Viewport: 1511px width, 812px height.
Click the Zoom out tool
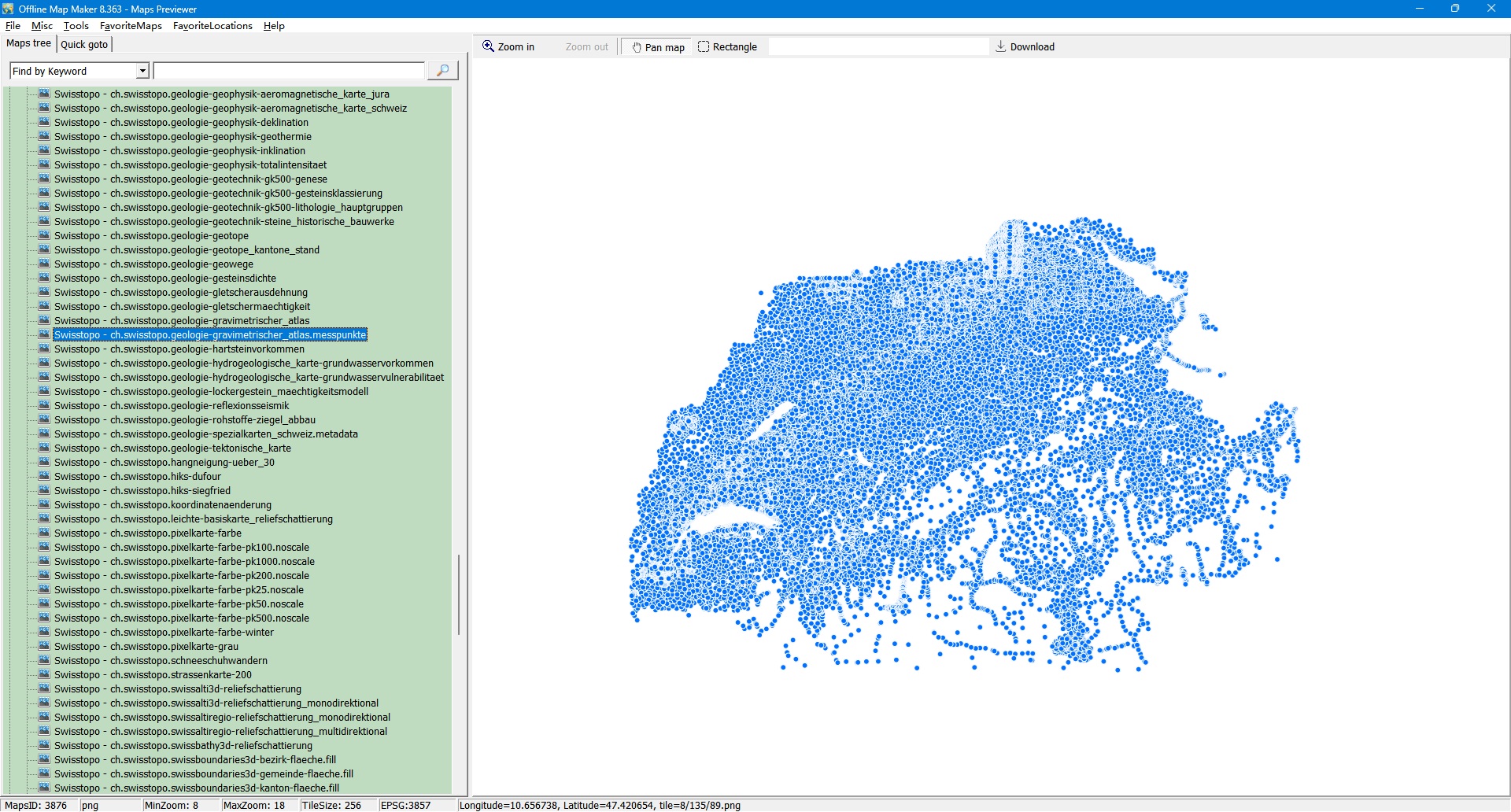pyautogui.click(x=586, y=47)
